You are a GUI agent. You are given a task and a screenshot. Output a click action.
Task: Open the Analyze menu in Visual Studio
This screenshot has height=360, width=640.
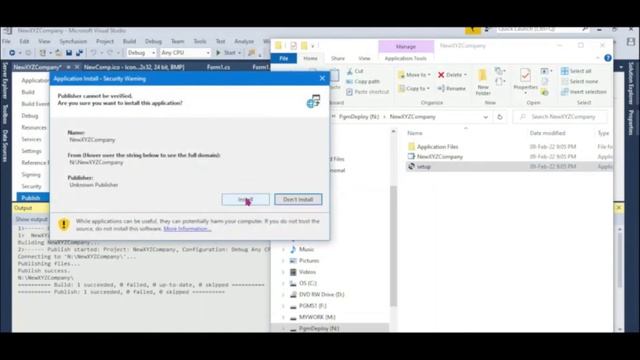[244, 41]
